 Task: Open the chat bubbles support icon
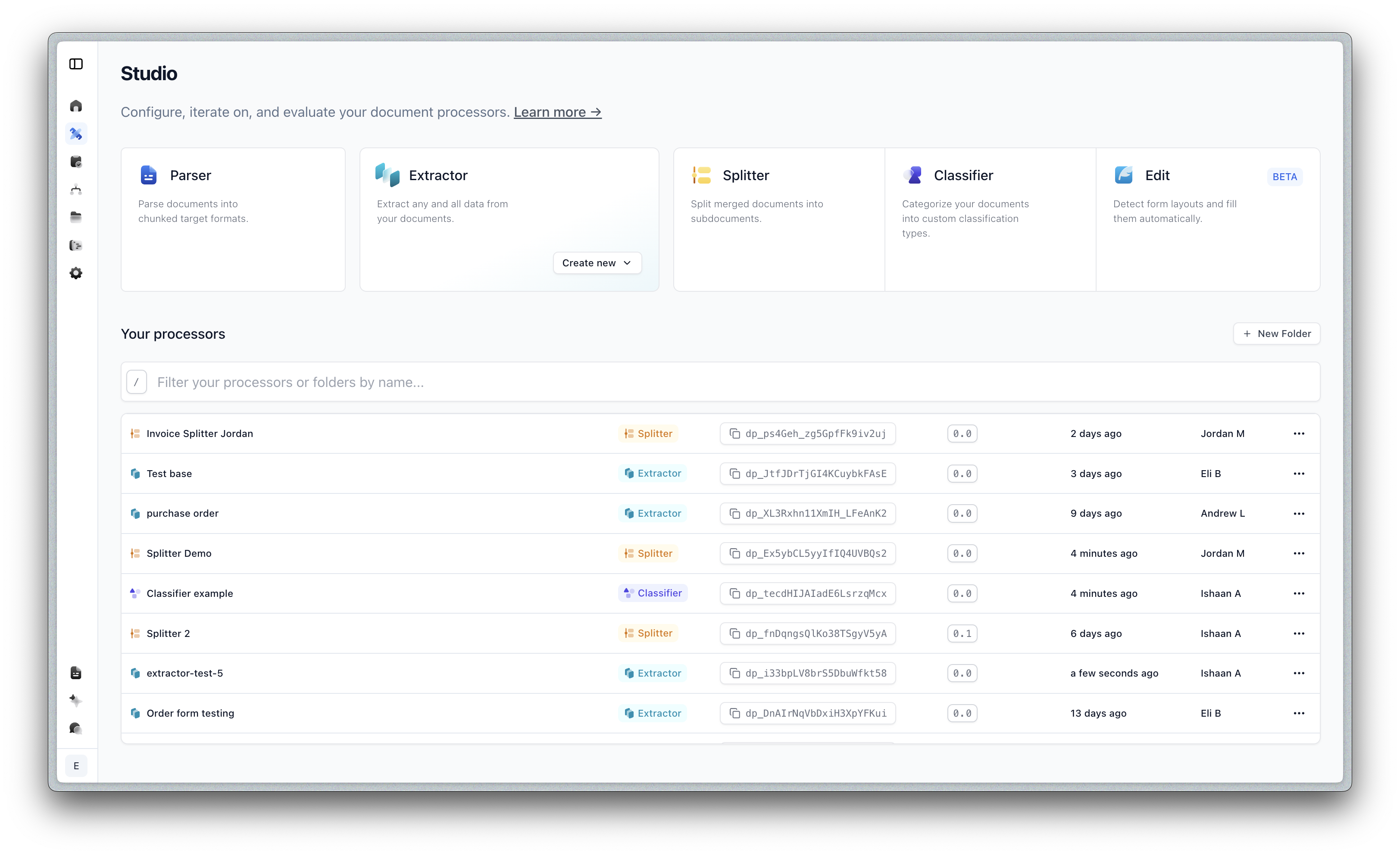pyautogui.click(x=76, y=728)
